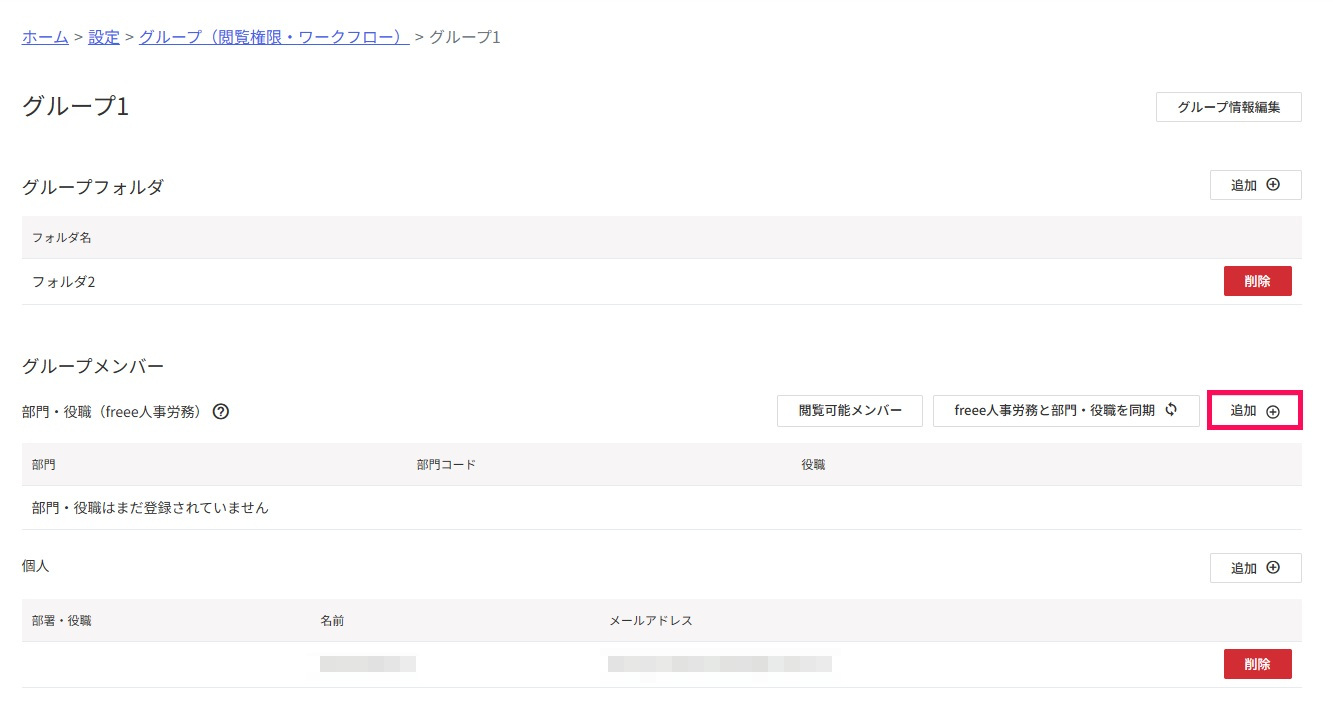Click the グループメンバー section heading
This screenshot has width=1333, height=714.
[93, 367]
